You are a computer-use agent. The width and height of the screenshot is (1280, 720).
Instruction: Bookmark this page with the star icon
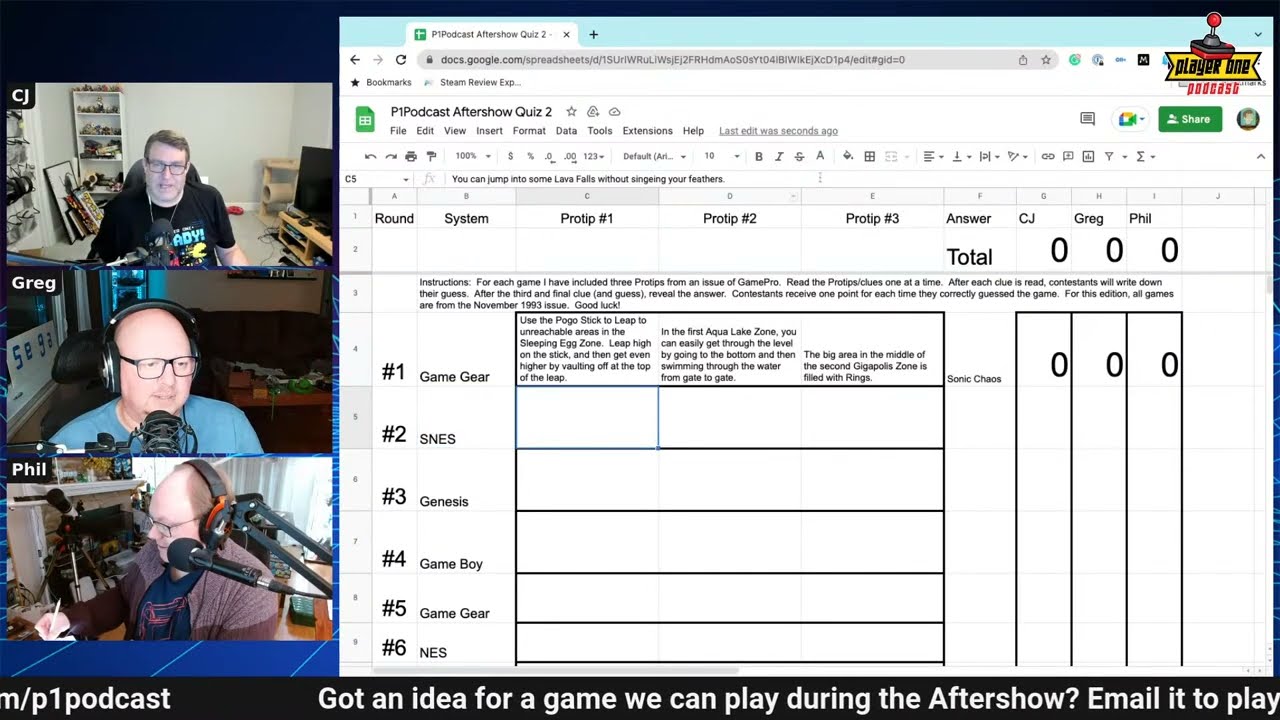[1046, 60]
